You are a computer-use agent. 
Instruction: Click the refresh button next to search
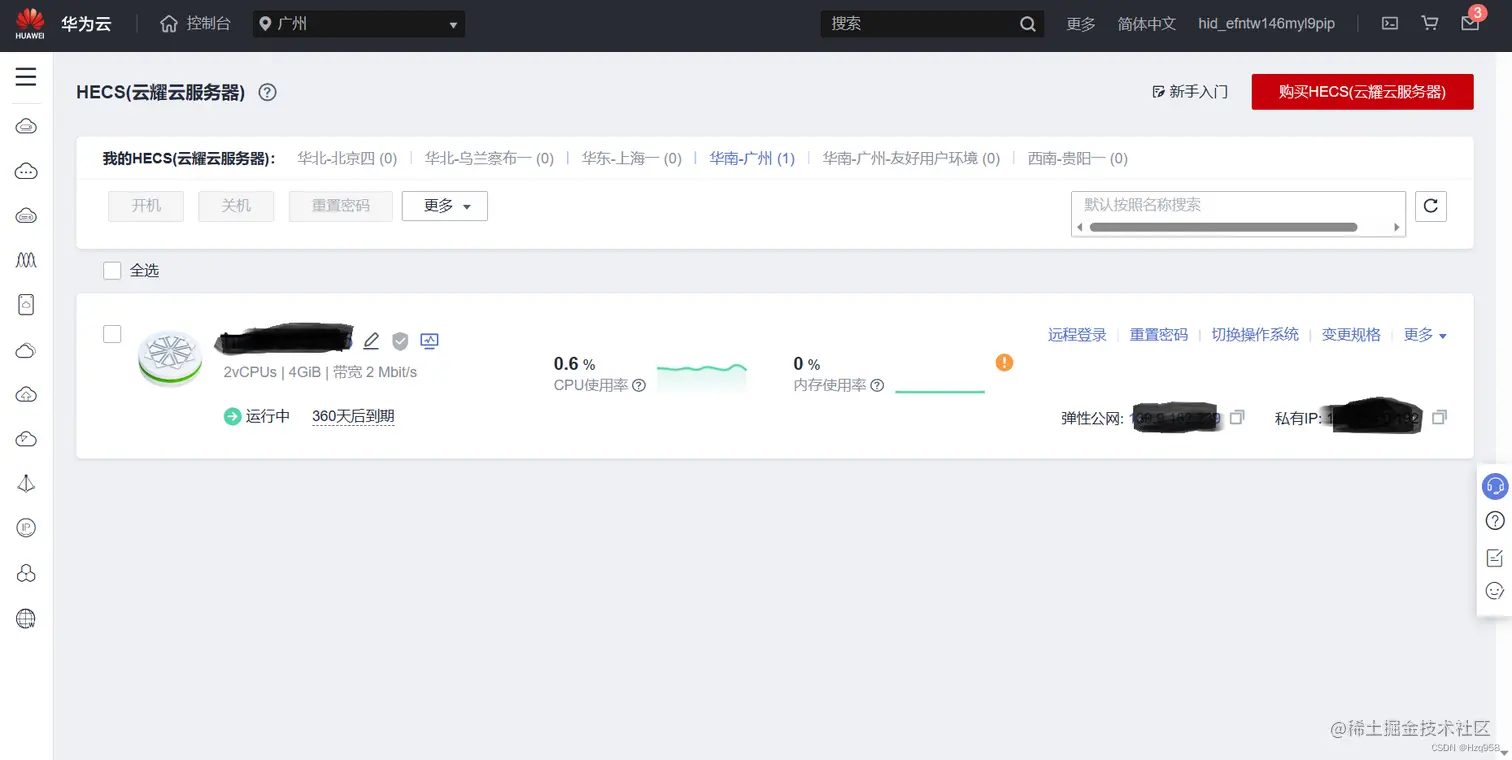pyautogui.click(x=1431, y=206)
